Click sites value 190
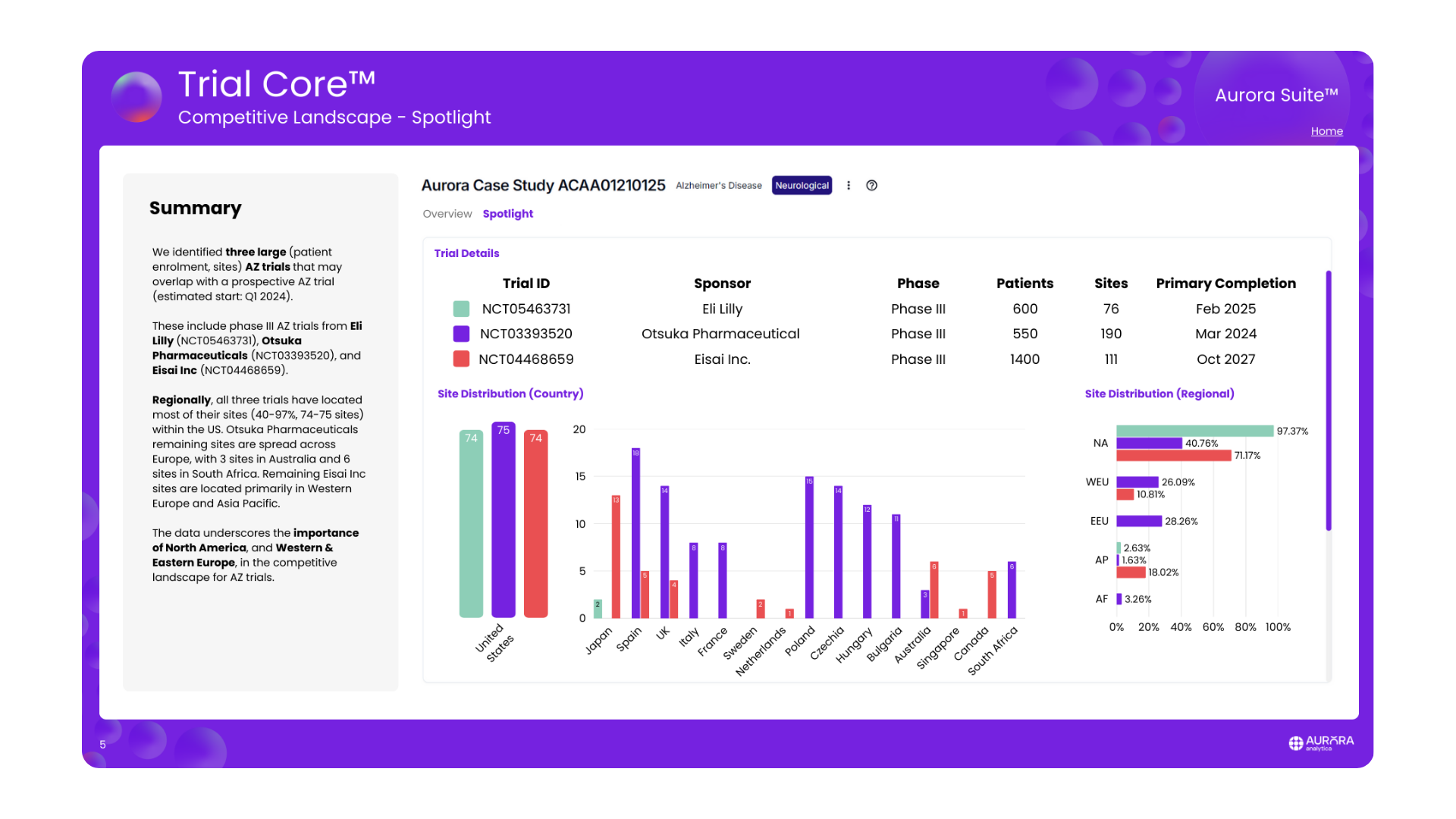This screenshot has width=1456, height=819. (1111, 334)
